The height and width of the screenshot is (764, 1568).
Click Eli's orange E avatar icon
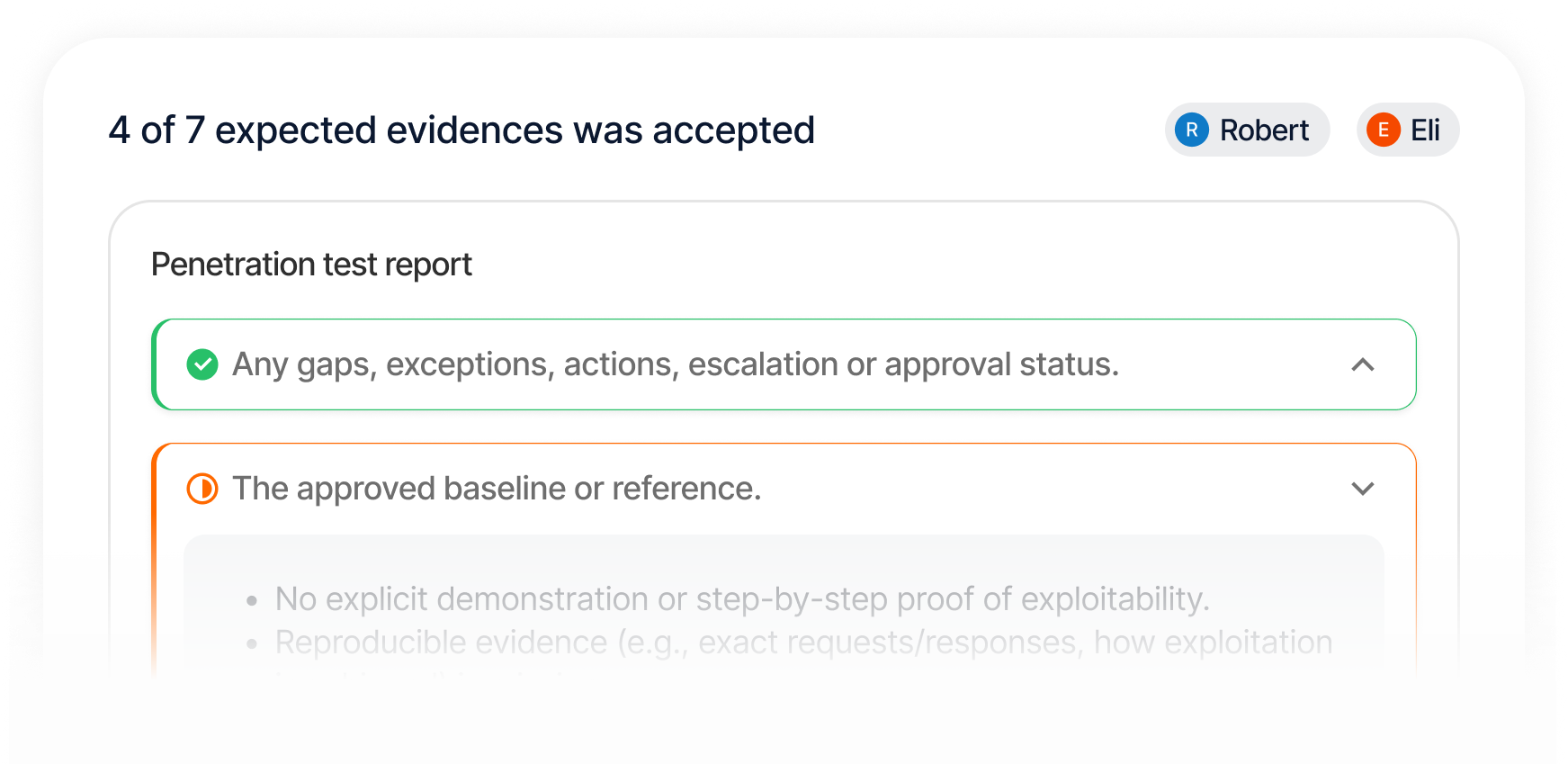1383,130
